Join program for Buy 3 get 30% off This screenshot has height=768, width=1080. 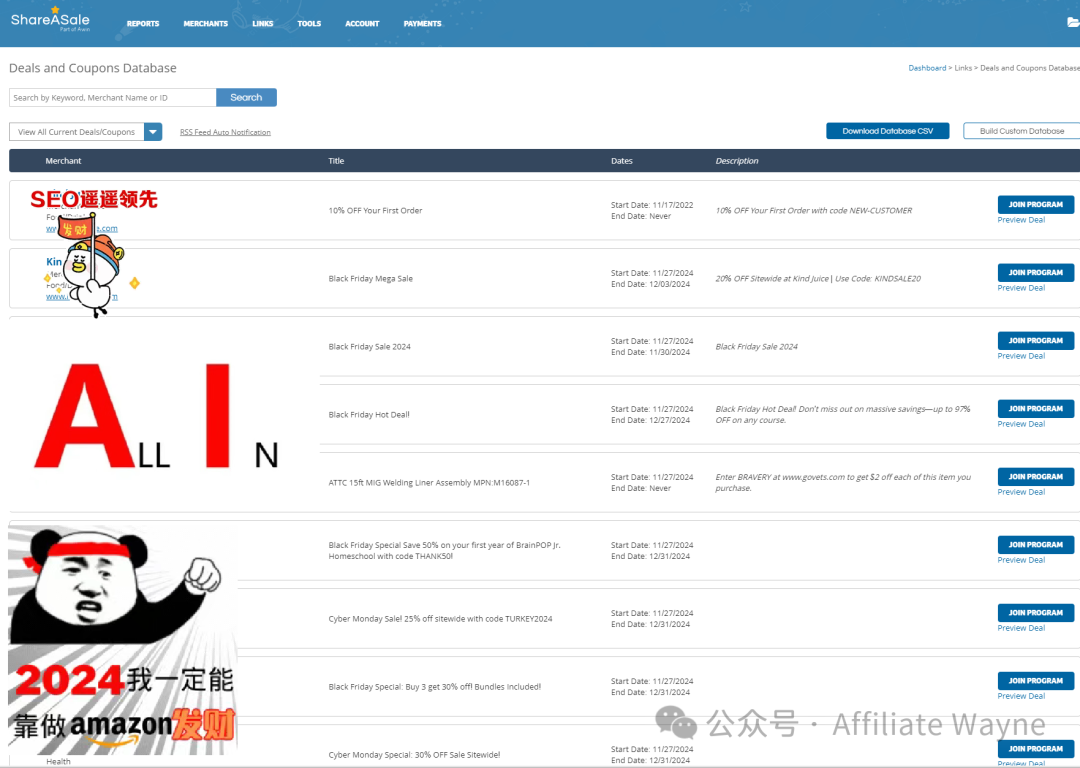[x=1035, y=681]
